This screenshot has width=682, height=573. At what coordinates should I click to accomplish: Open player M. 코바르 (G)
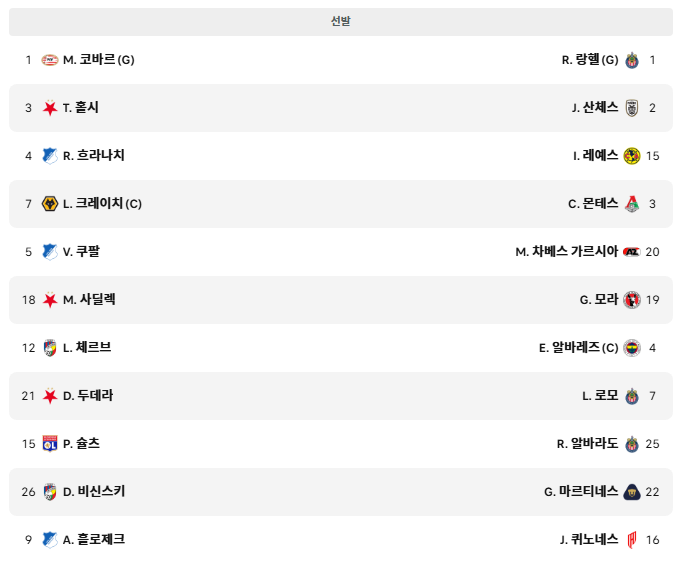pos(99,60)
